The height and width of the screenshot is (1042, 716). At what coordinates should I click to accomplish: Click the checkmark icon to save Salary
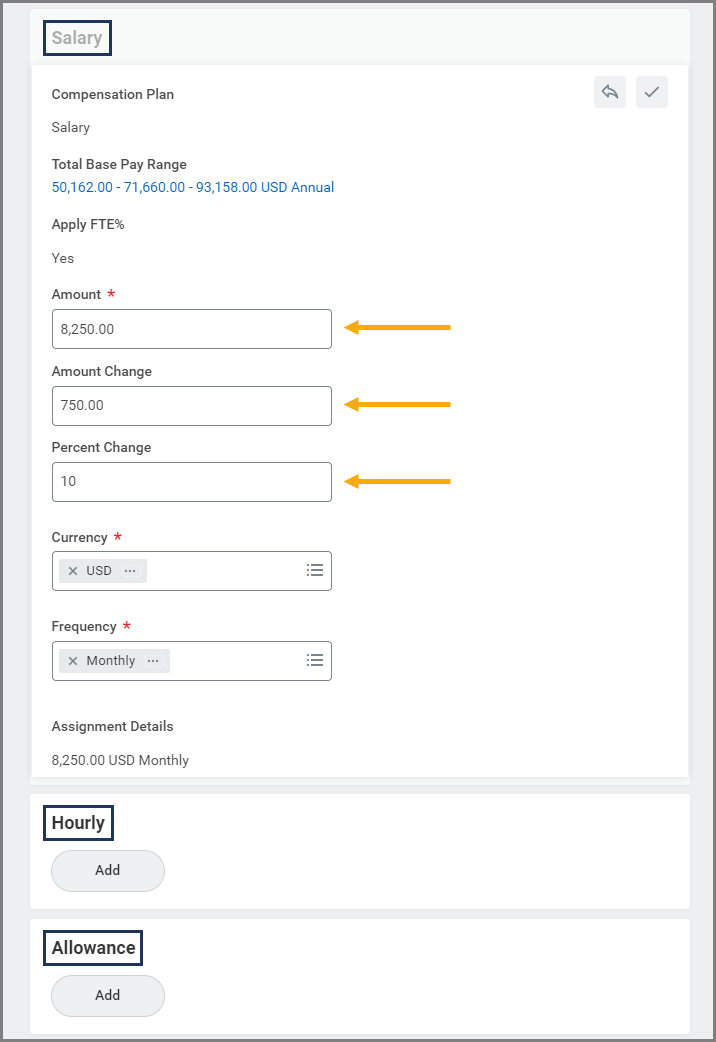click(x=651, y=92)
